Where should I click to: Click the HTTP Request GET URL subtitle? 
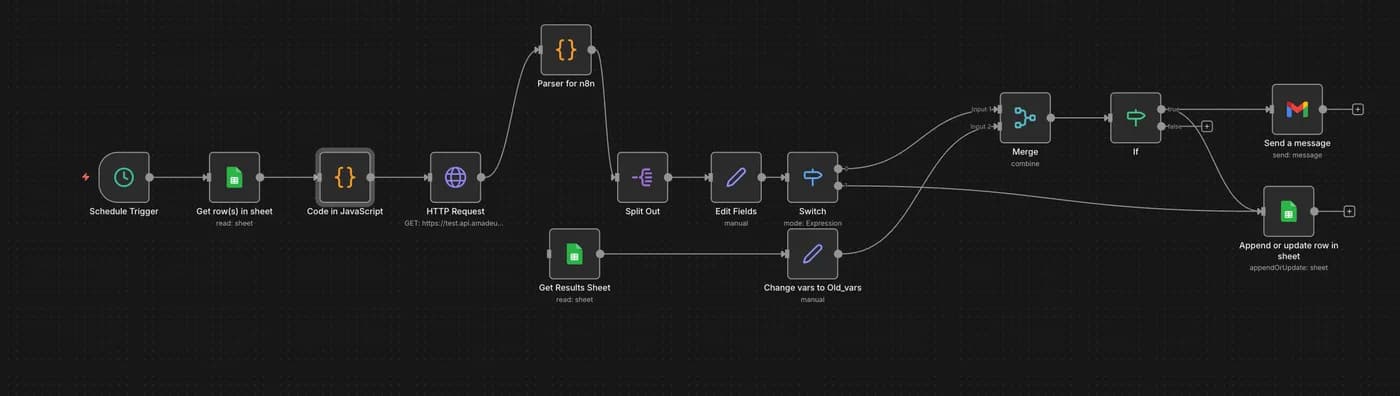[455, 224]
